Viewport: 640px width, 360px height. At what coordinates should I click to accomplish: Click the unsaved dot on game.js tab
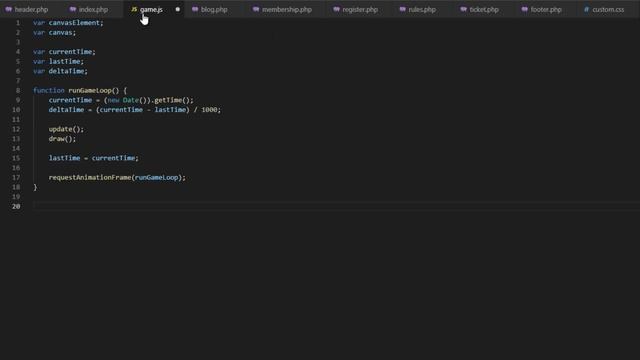[x=178, y=9]
